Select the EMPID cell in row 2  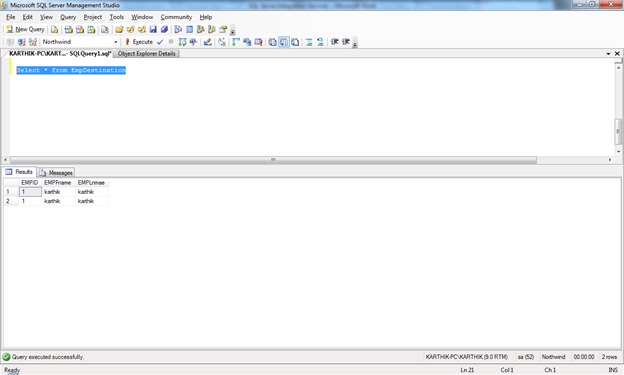click(30, 201)
